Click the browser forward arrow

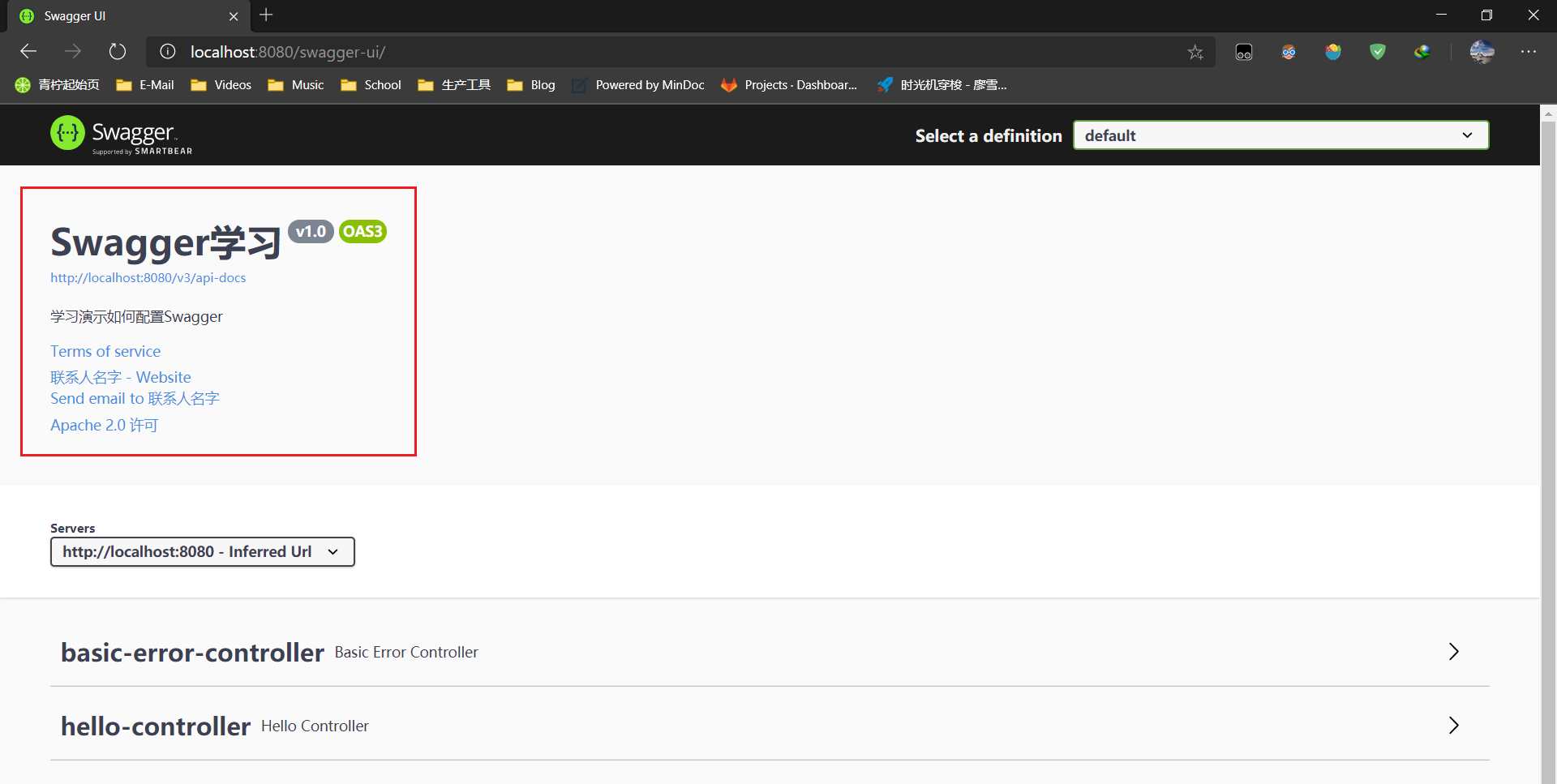tap(73, 52)
